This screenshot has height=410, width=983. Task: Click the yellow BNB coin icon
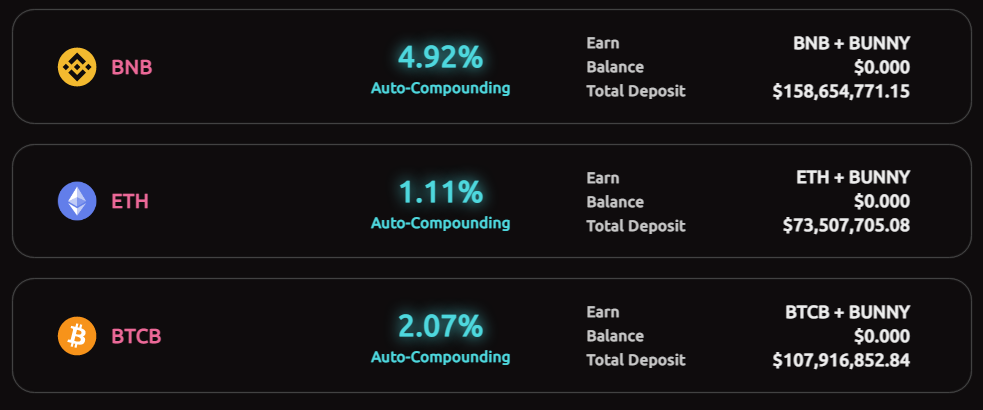(77, 67)
